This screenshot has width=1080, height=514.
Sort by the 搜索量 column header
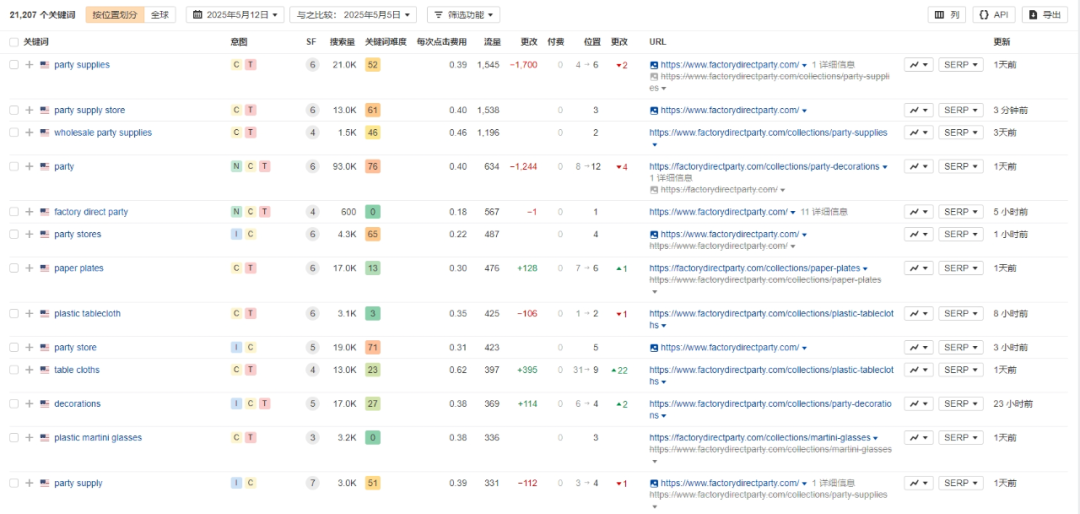341,42
